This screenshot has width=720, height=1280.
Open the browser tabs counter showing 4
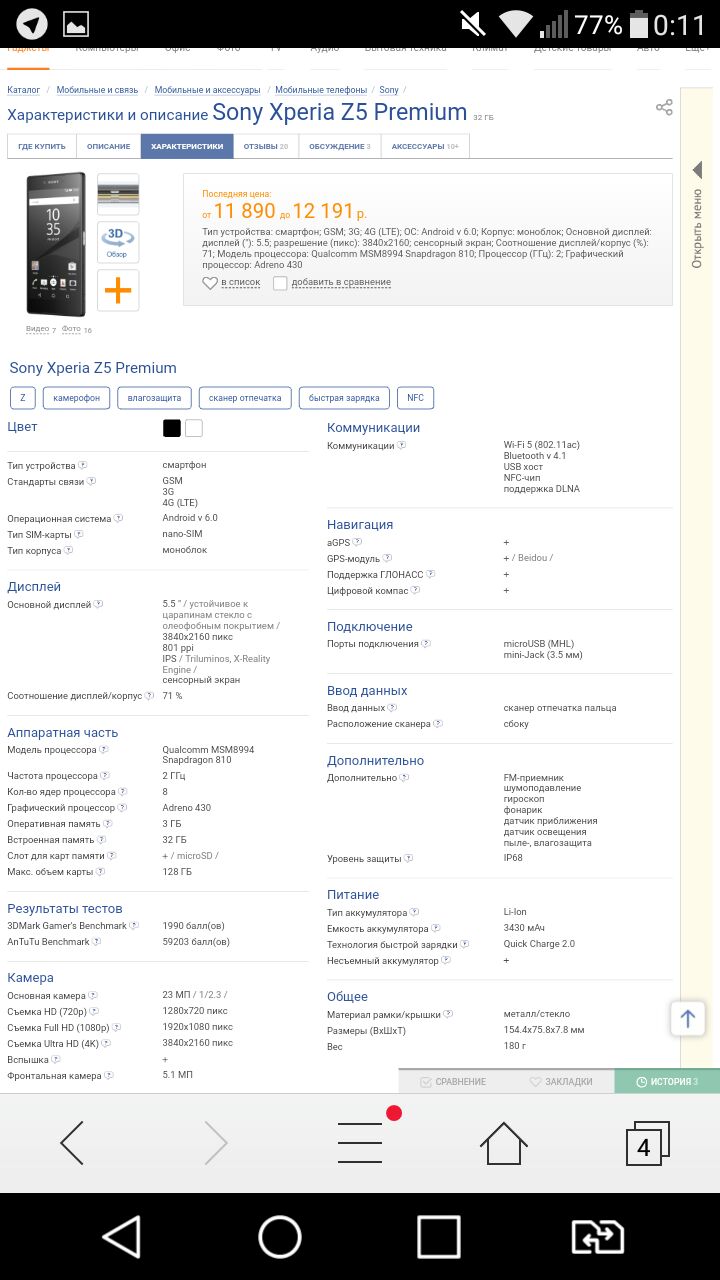(x=647, y=1143)
